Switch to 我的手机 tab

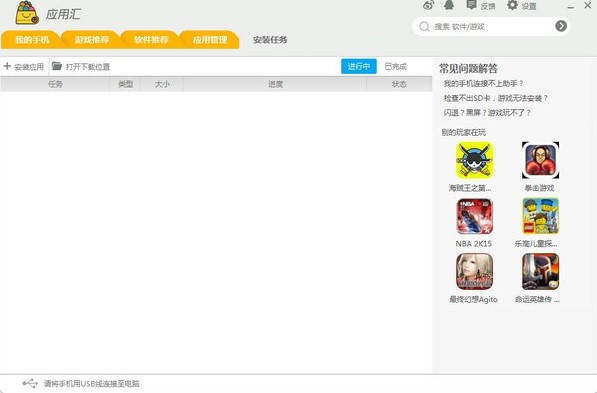[32, 40]
